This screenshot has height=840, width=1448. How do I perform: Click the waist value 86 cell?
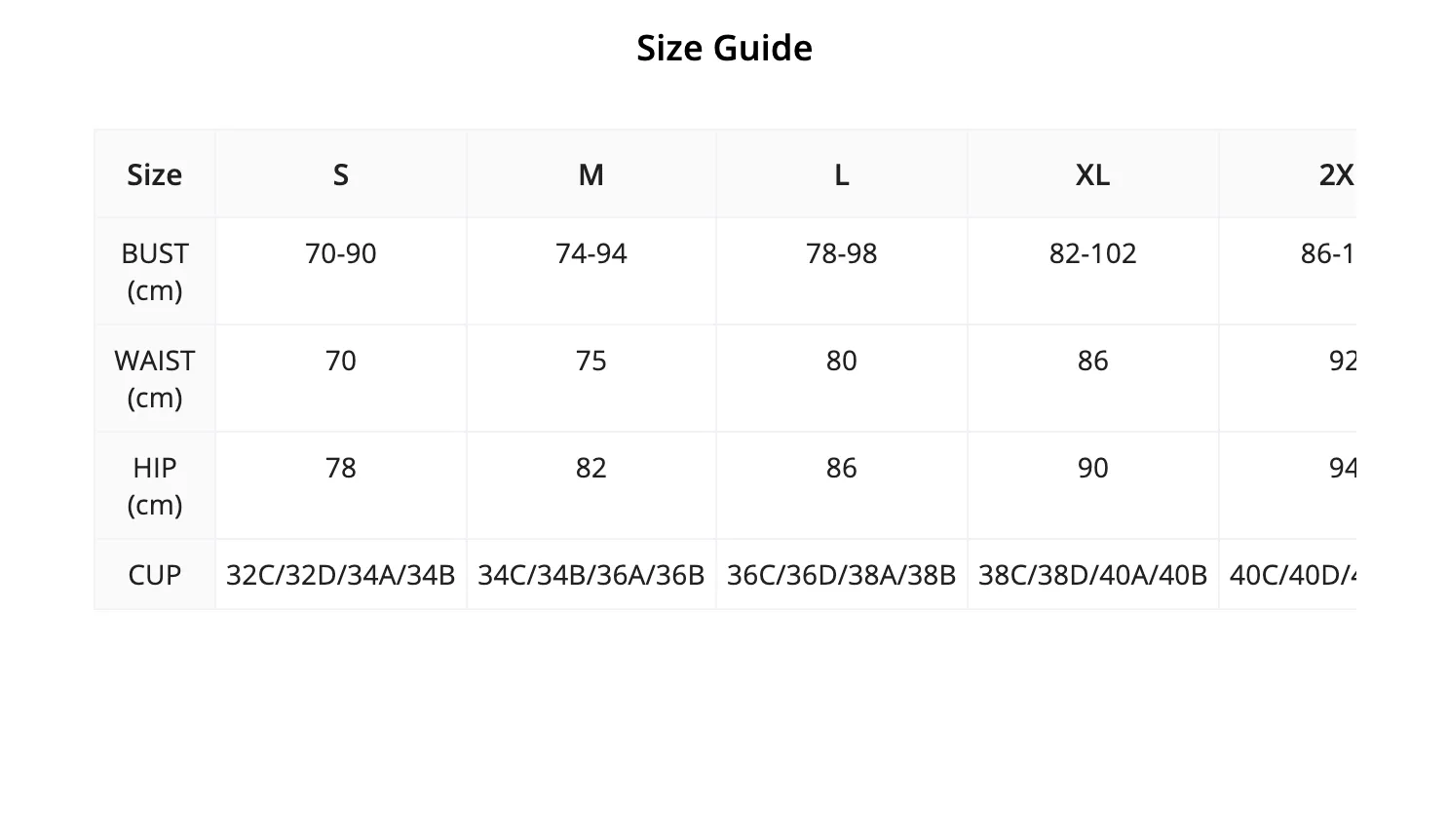click(1093, 378)
